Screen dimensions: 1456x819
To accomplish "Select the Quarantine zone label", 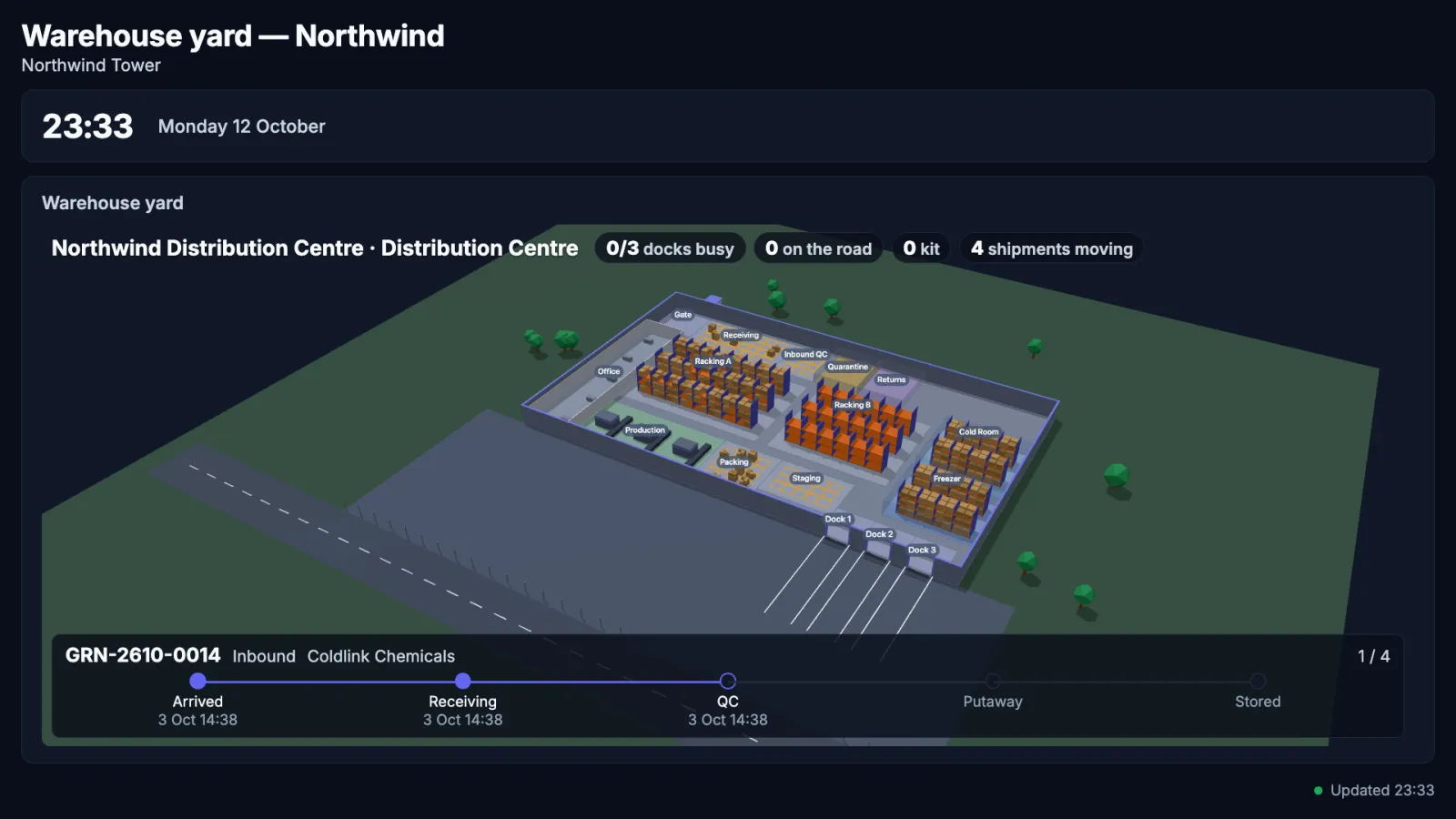I will coord(847,367).
